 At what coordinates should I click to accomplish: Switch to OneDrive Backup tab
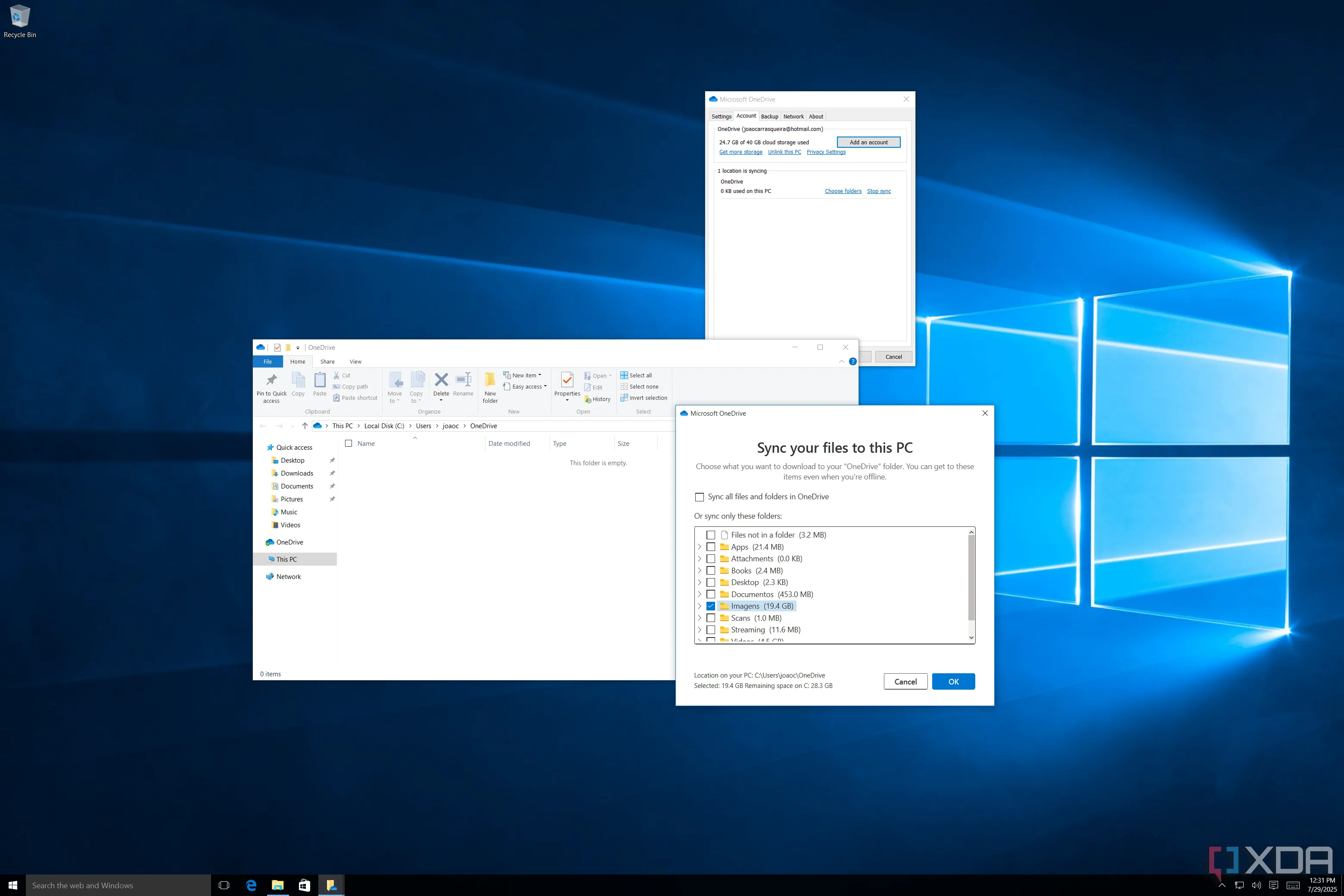click(x=770, y=117)
